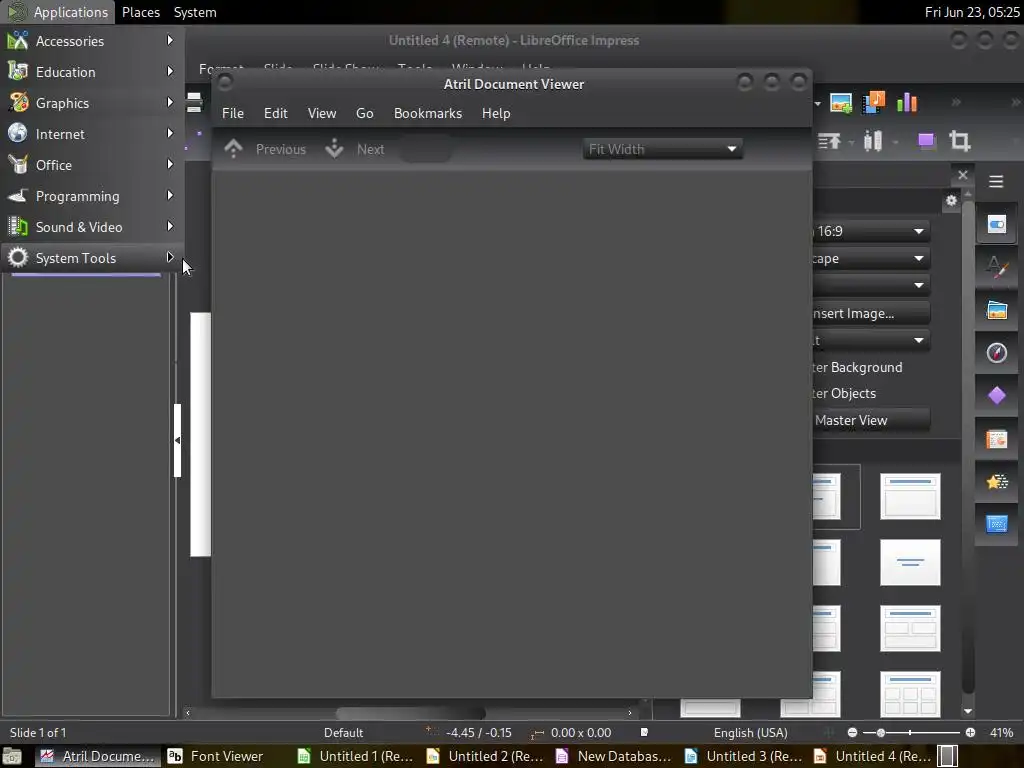Click the English (USA) language in status bar
This screenshot has height=768, width=1024.
coord(750,733)
